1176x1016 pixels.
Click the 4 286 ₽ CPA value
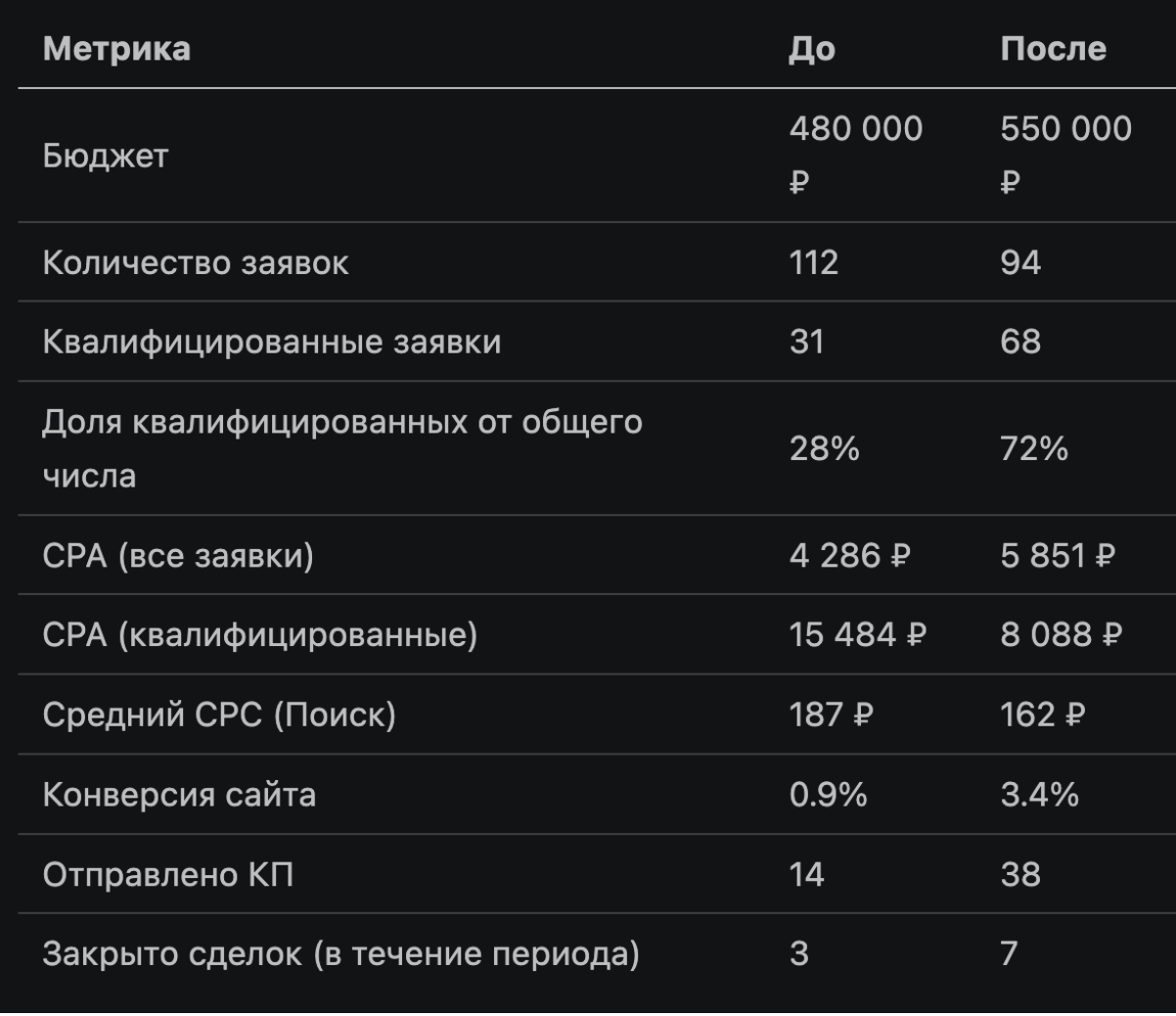[x=850, y=555]
